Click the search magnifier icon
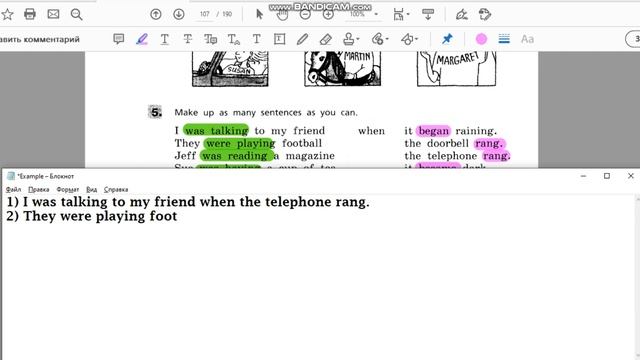 [x=76, y=15]
